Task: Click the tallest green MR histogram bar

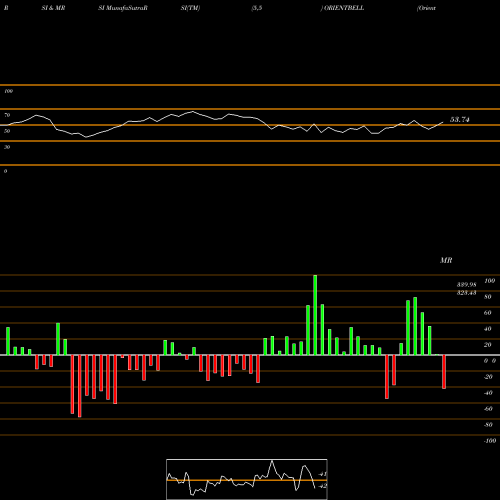Action: 315,315
